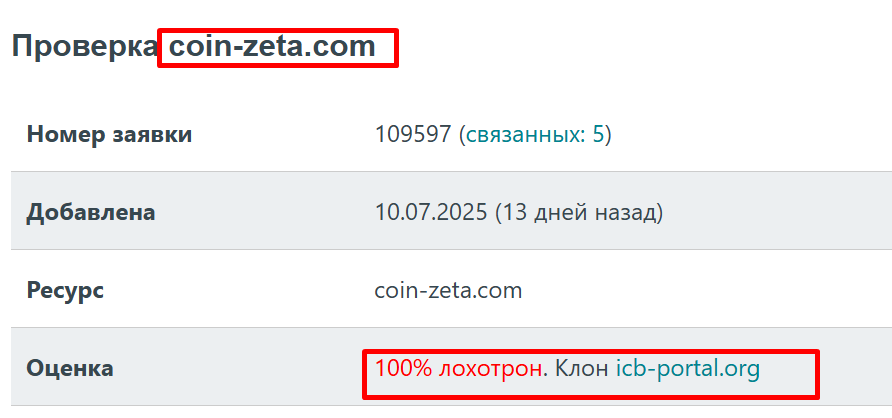Screen dimensions: 892x418
Task: Click coin-zeta.com in the page heading
Action: point(272,46)
